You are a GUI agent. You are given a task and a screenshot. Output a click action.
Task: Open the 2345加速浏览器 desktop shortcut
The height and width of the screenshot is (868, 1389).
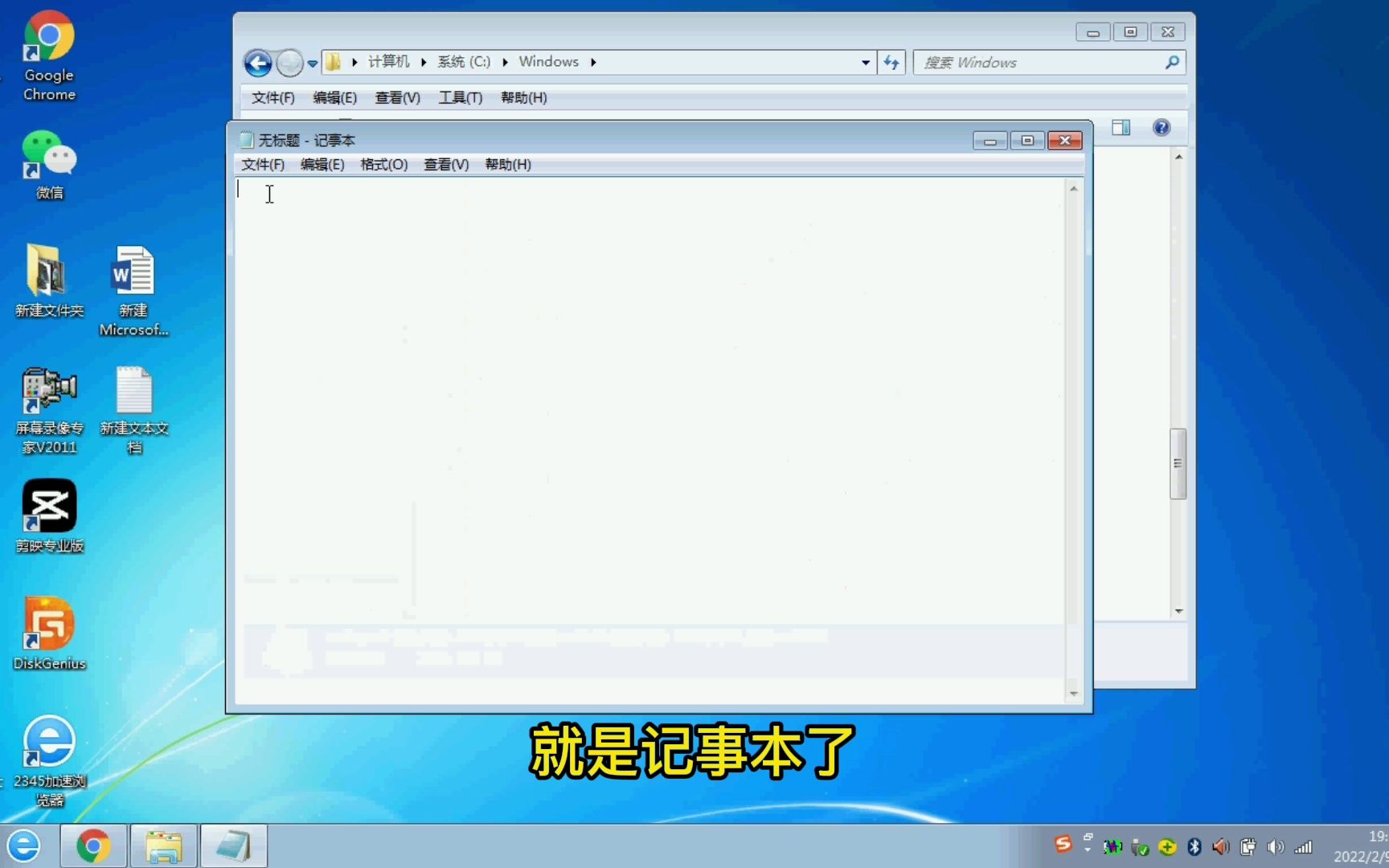(x=49, y=761)
